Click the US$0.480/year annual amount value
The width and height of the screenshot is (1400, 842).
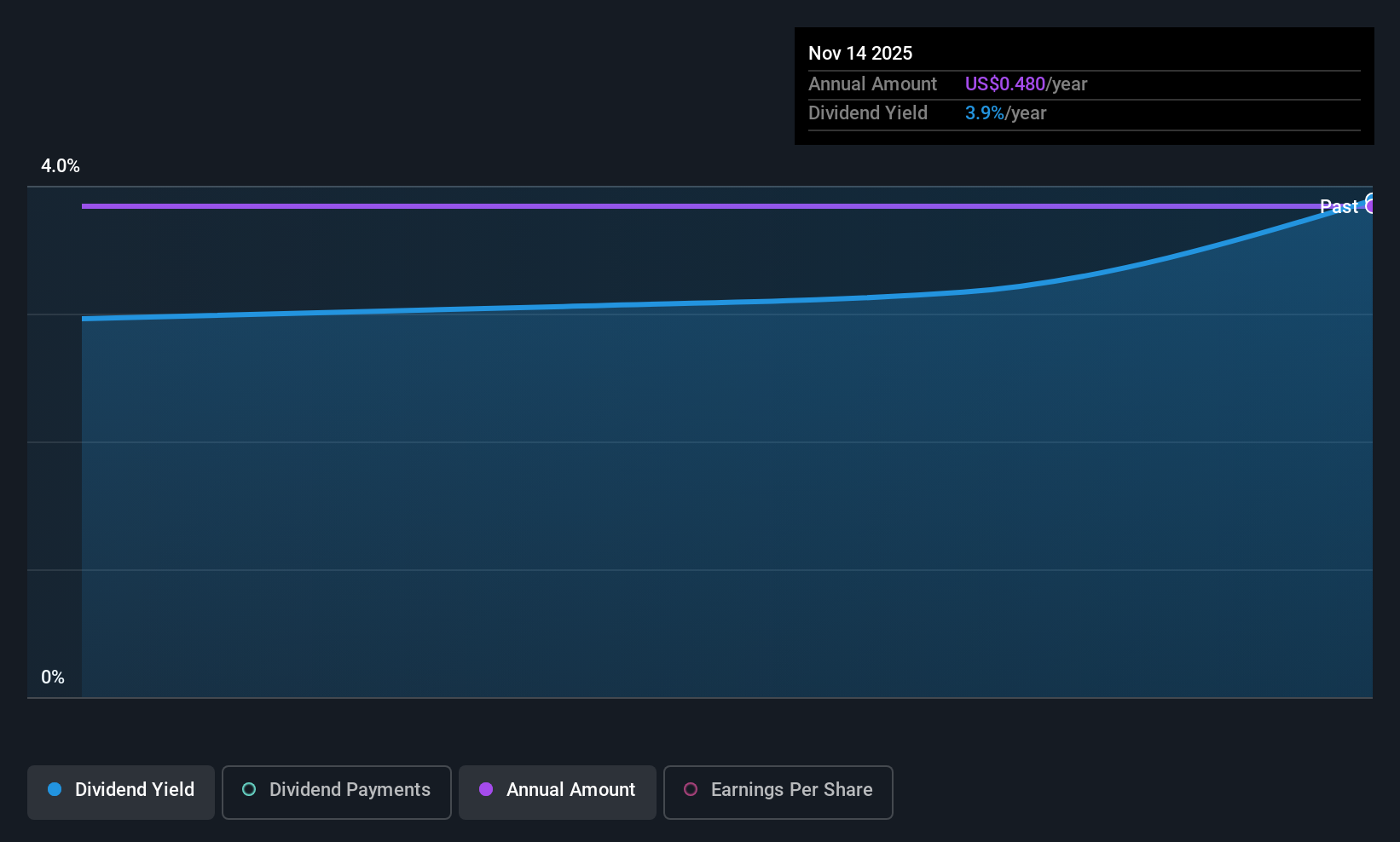coord(1026,84)
